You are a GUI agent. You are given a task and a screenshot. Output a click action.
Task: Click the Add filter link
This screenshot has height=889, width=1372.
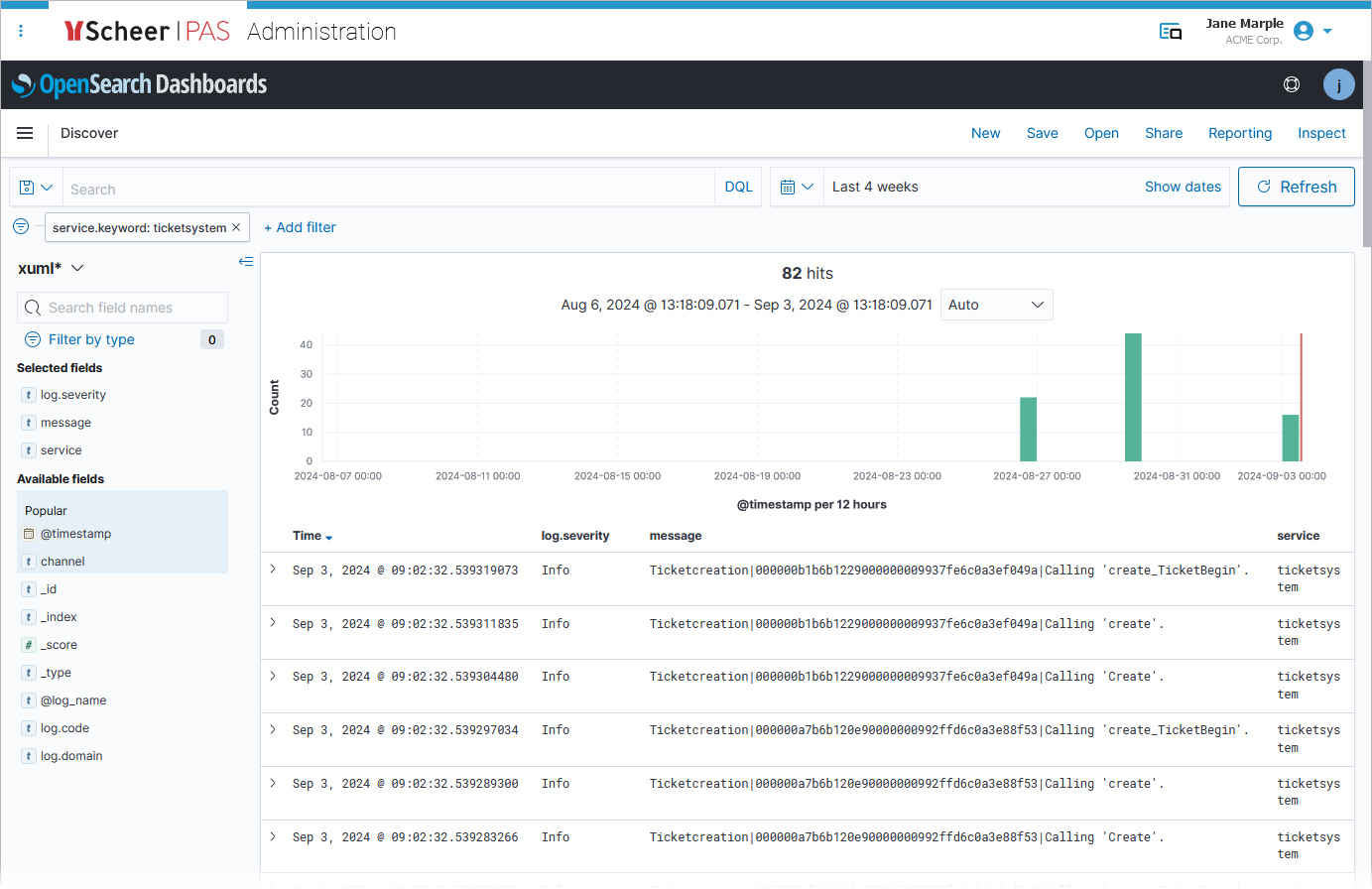[300, 227]
